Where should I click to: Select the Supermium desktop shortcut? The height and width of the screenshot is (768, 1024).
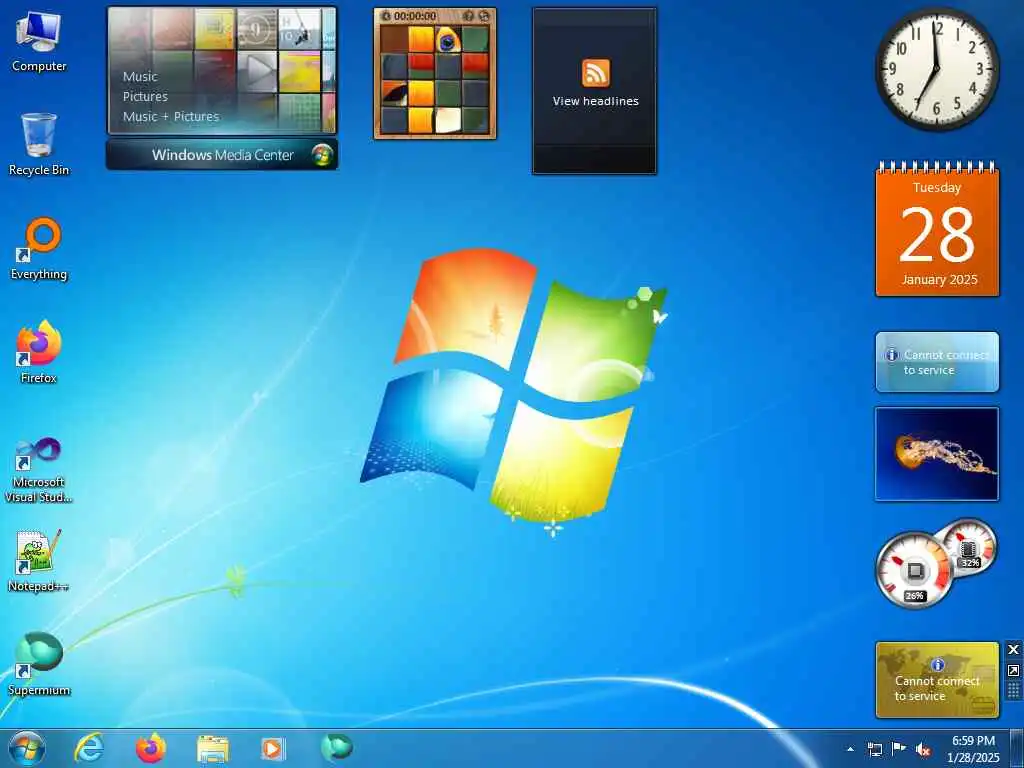(39, 665)
